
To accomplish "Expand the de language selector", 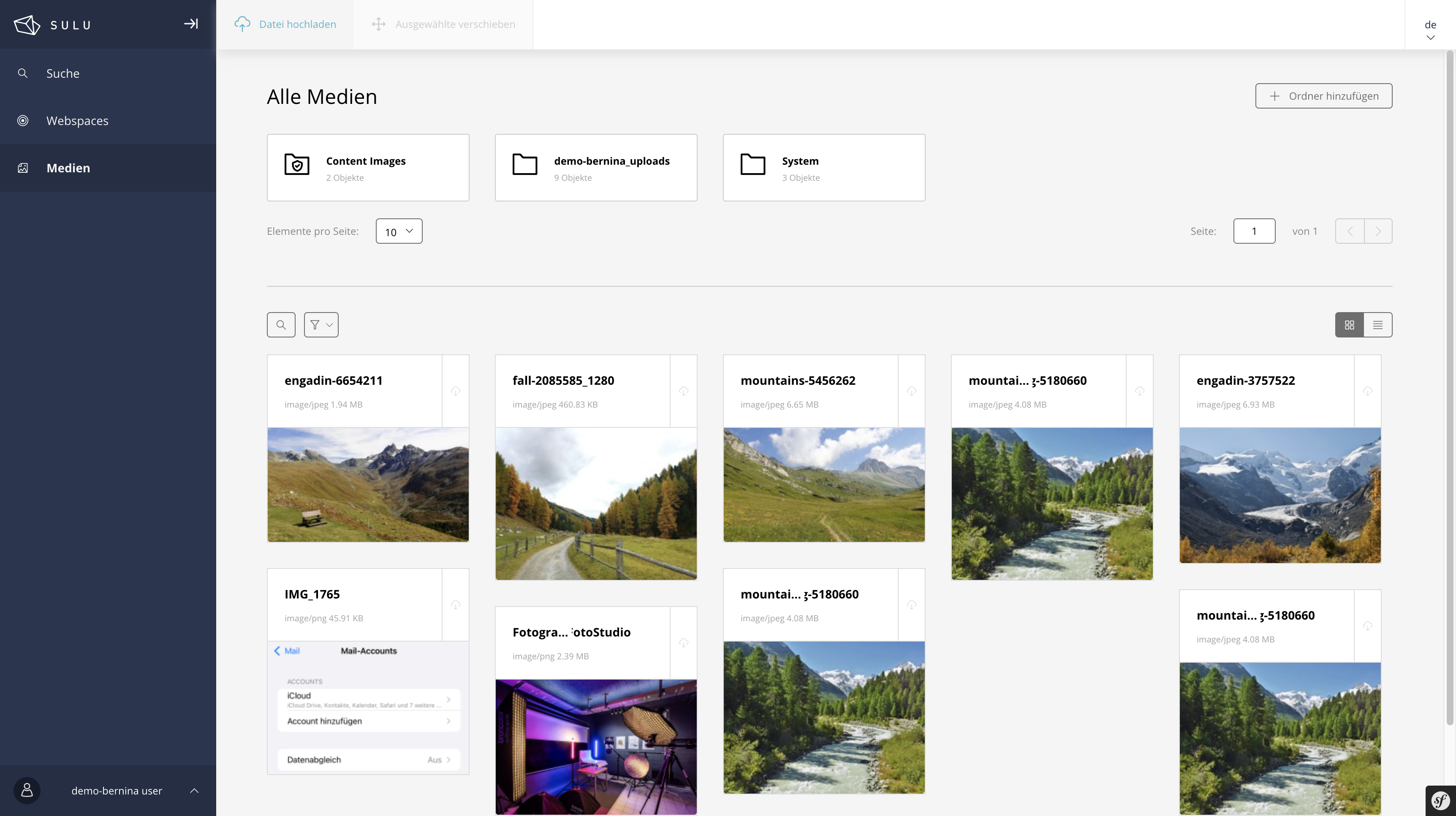I will click(x=1430, y=30).
